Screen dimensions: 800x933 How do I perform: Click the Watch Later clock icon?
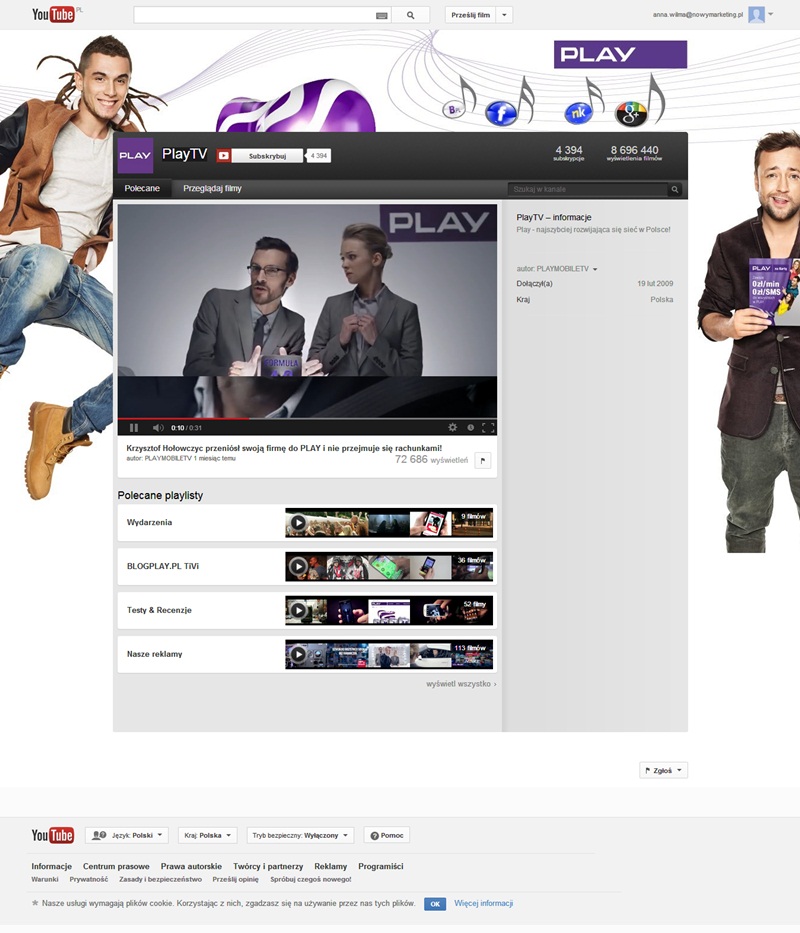point(470,427)
